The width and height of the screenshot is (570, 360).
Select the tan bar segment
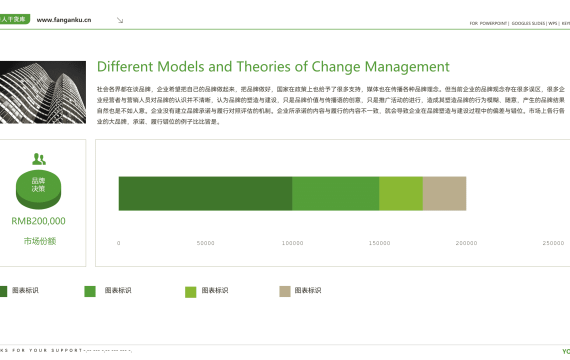tap(445, 193)
